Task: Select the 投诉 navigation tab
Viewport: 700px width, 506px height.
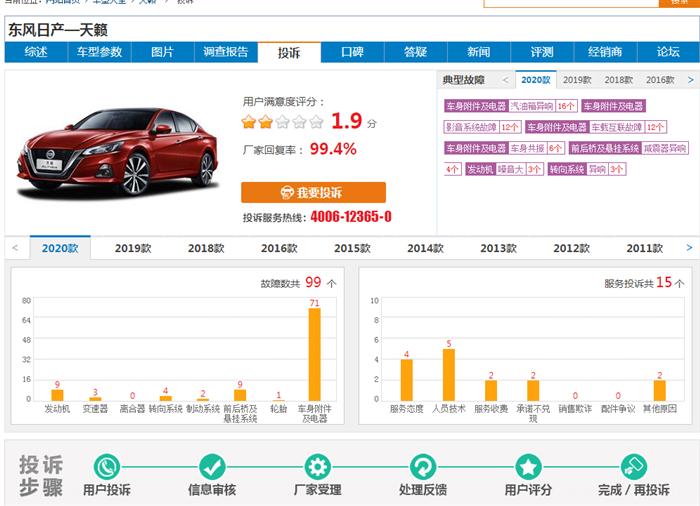Action: (x=289, y=53)
